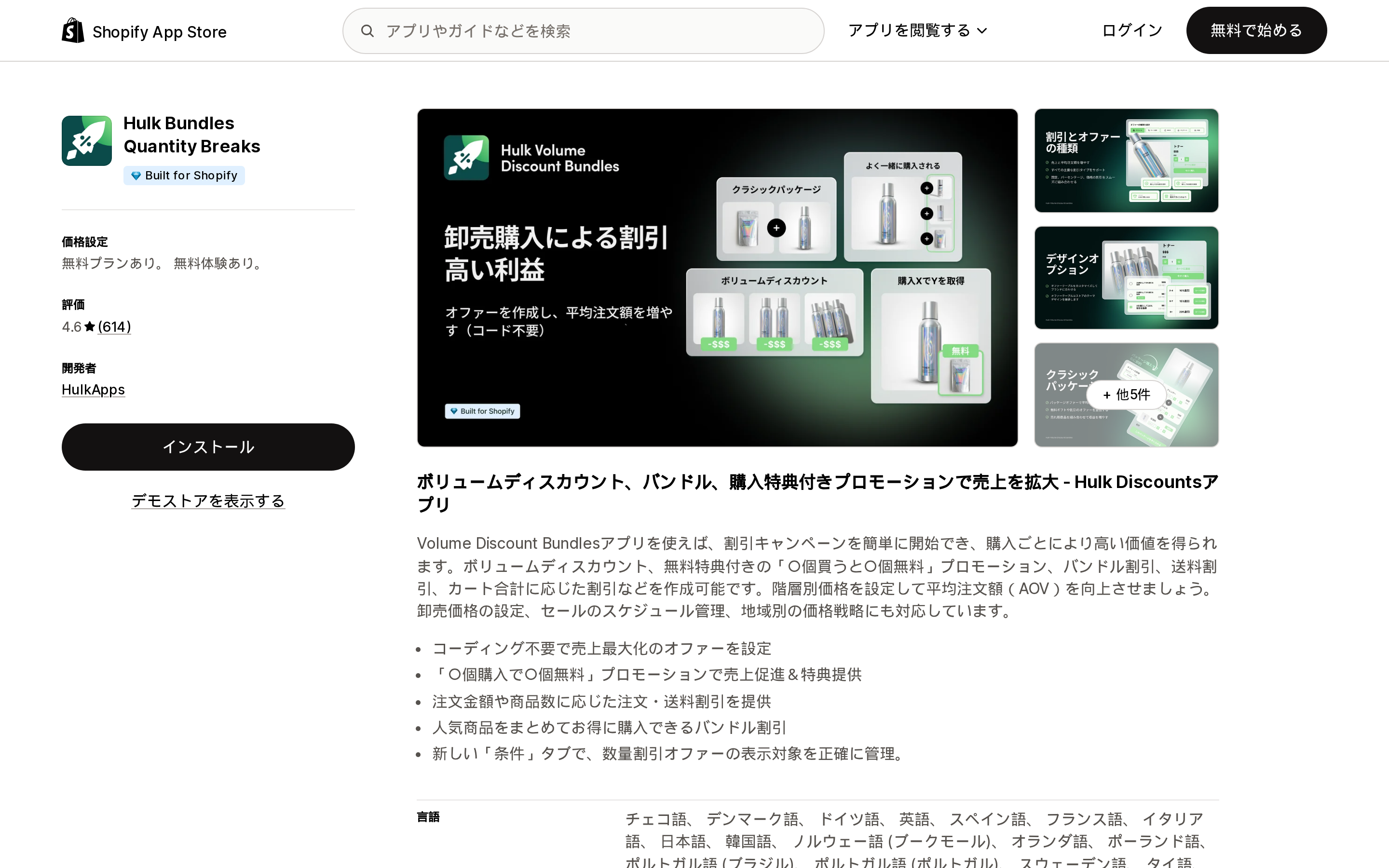The width and height of the screenshot is (1389, 868).
Task: Click the 「〇個購入で〇個無料」プロモーション bullet item
Action: [x=647, y=675]
